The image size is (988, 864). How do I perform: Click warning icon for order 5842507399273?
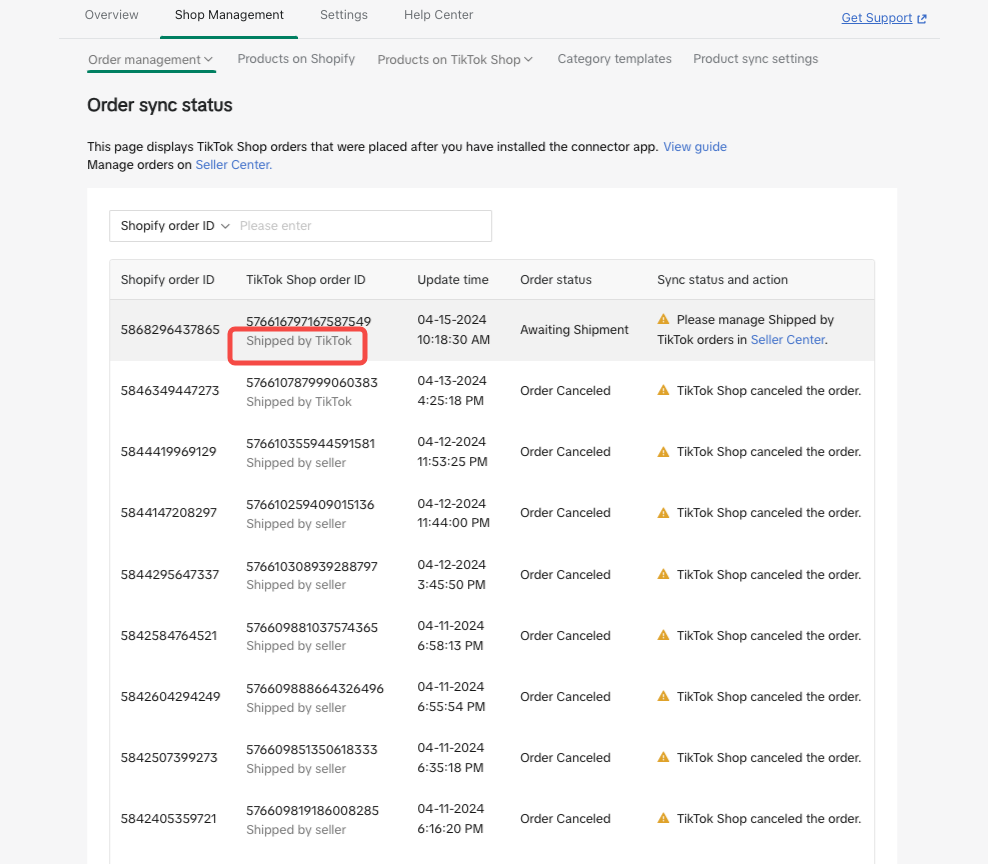coord(663,757)
